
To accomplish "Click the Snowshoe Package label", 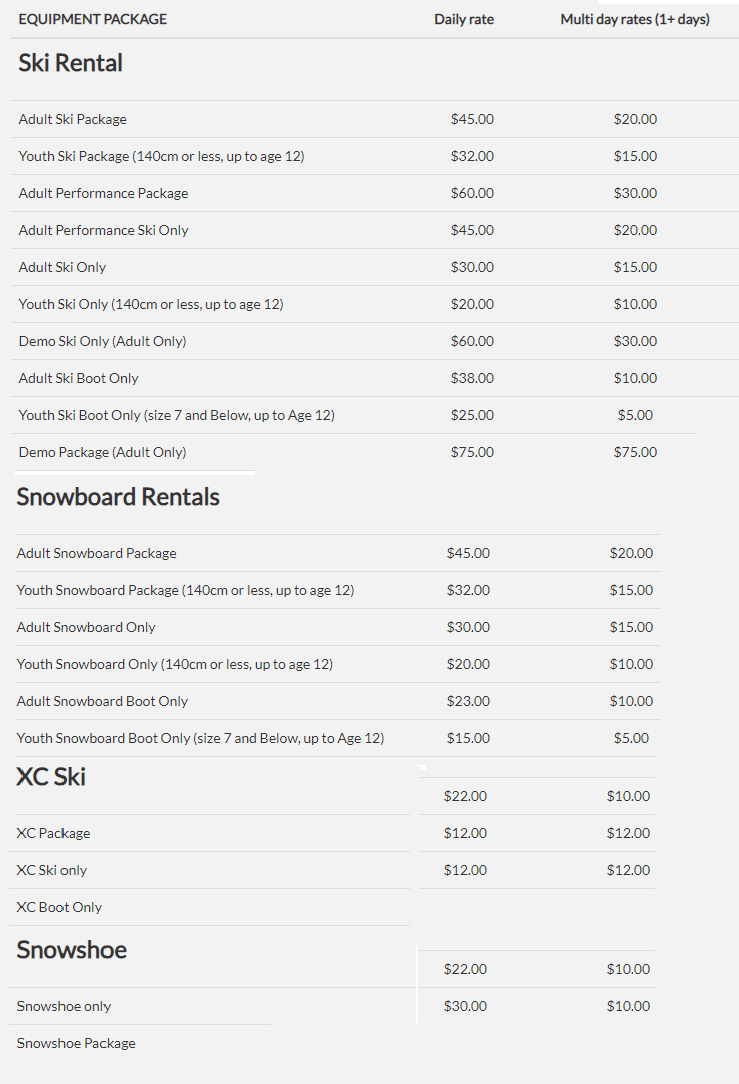I will [x=76, y=1043].
